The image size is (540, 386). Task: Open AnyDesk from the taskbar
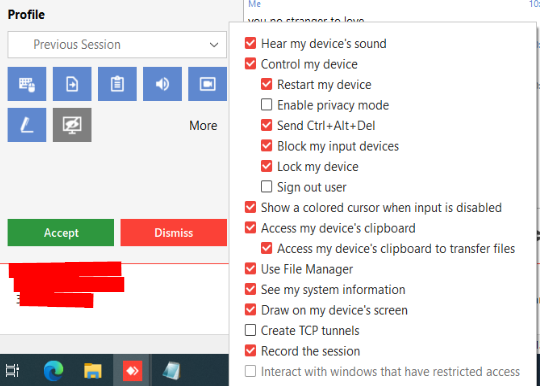tap(133, 371)
